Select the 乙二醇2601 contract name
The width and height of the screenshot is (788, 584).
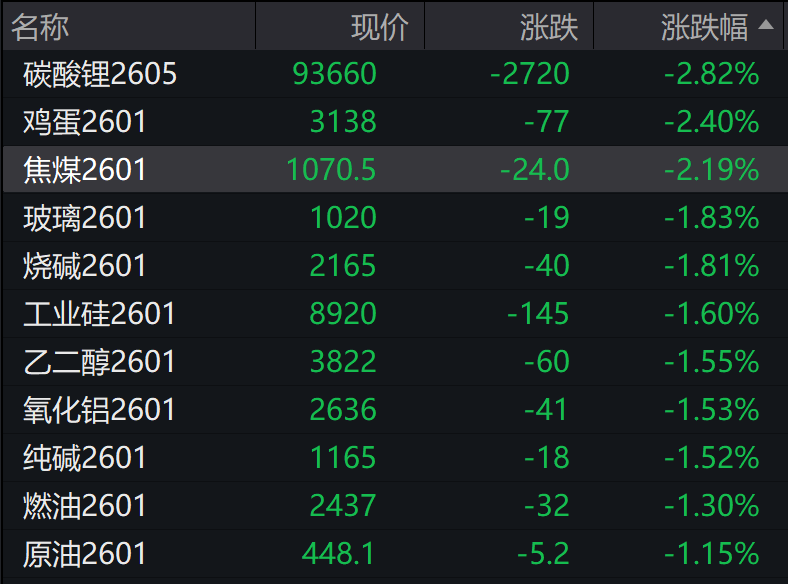tap(100, 362)
